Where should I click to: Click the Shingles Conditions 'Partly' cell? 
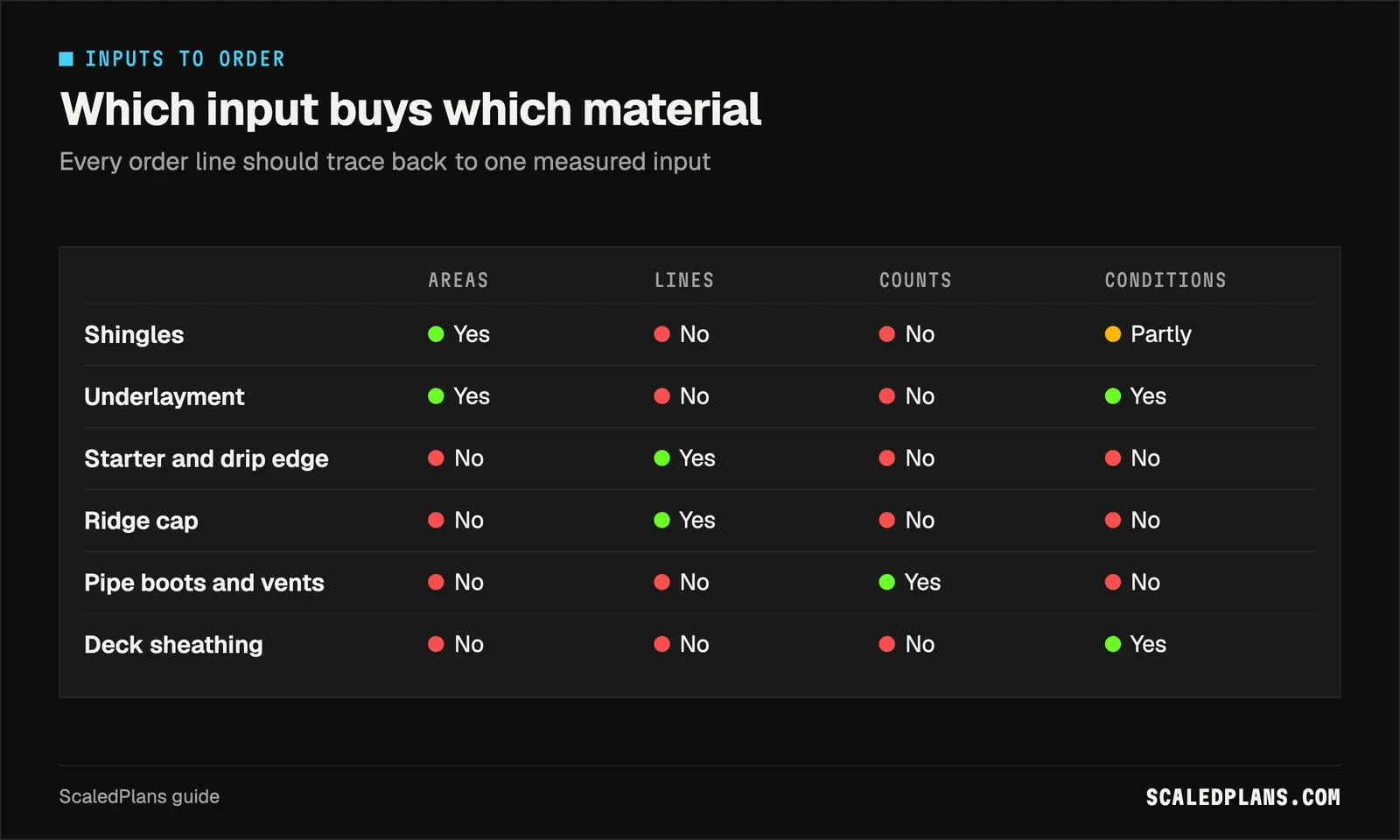[x=1148, y=334]
